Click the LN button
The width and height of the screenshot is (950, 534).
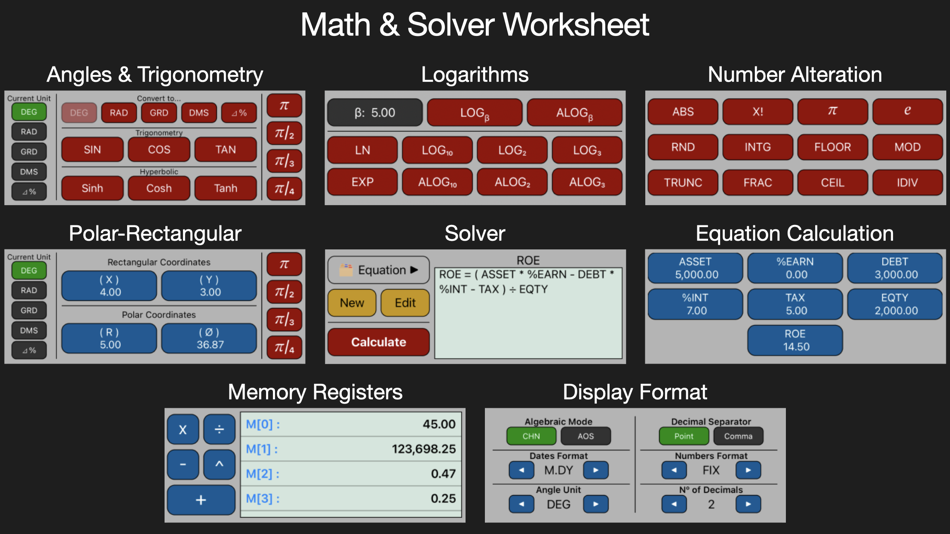coord(362,150)
